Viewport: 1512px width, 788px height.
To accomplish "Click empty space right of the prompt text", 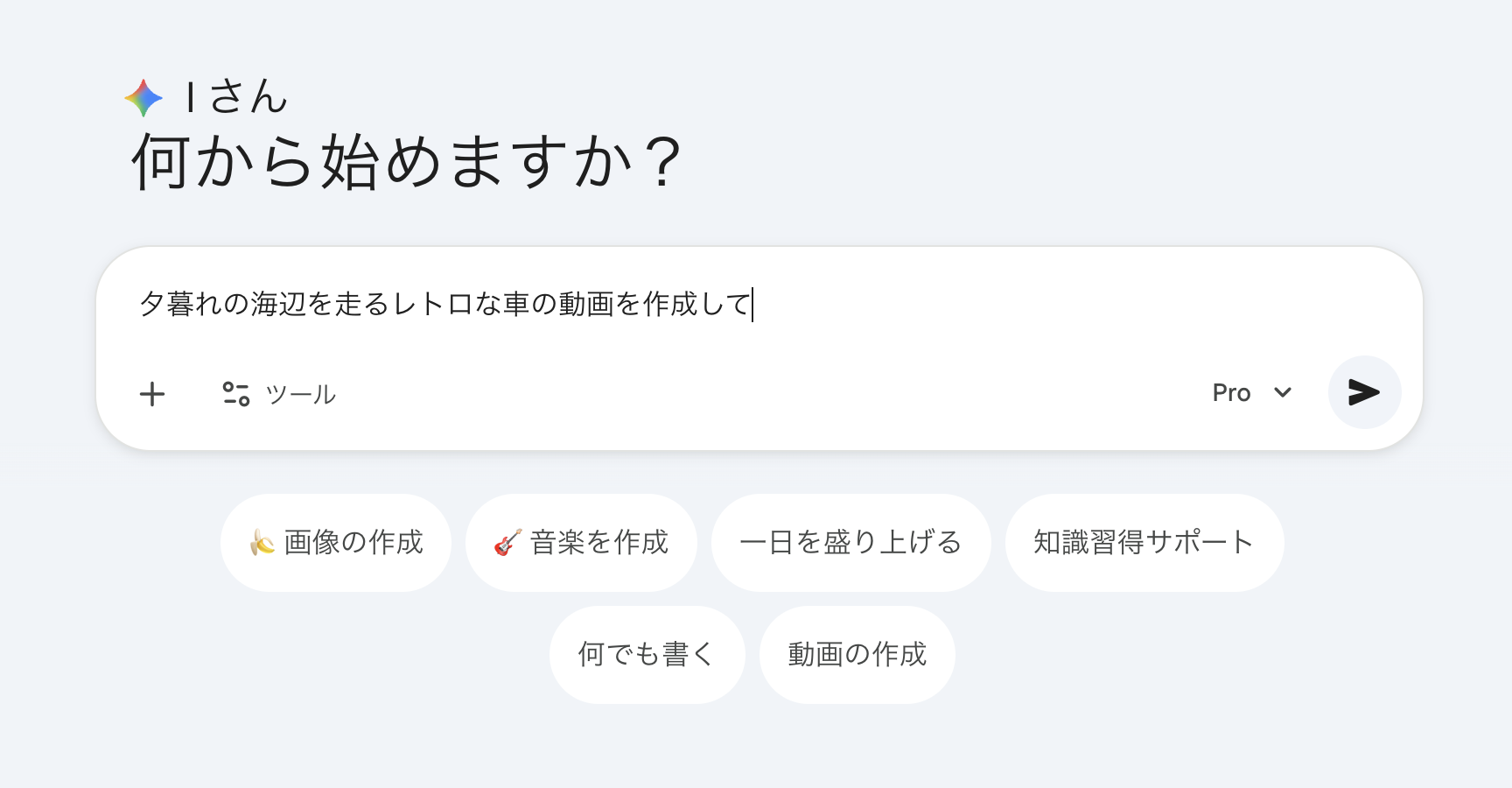I will (x=1050, y=304).
